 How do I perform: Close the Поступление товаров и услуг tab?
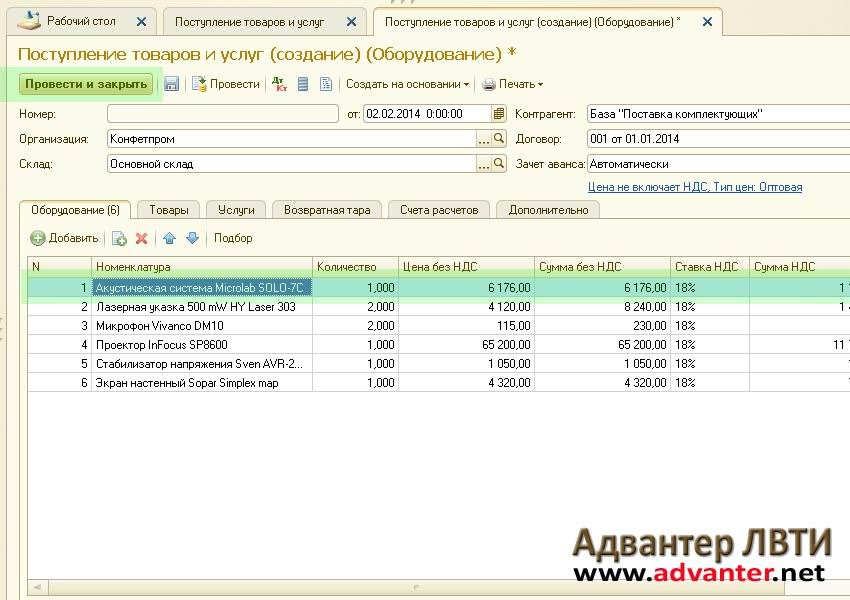[351, 22]
